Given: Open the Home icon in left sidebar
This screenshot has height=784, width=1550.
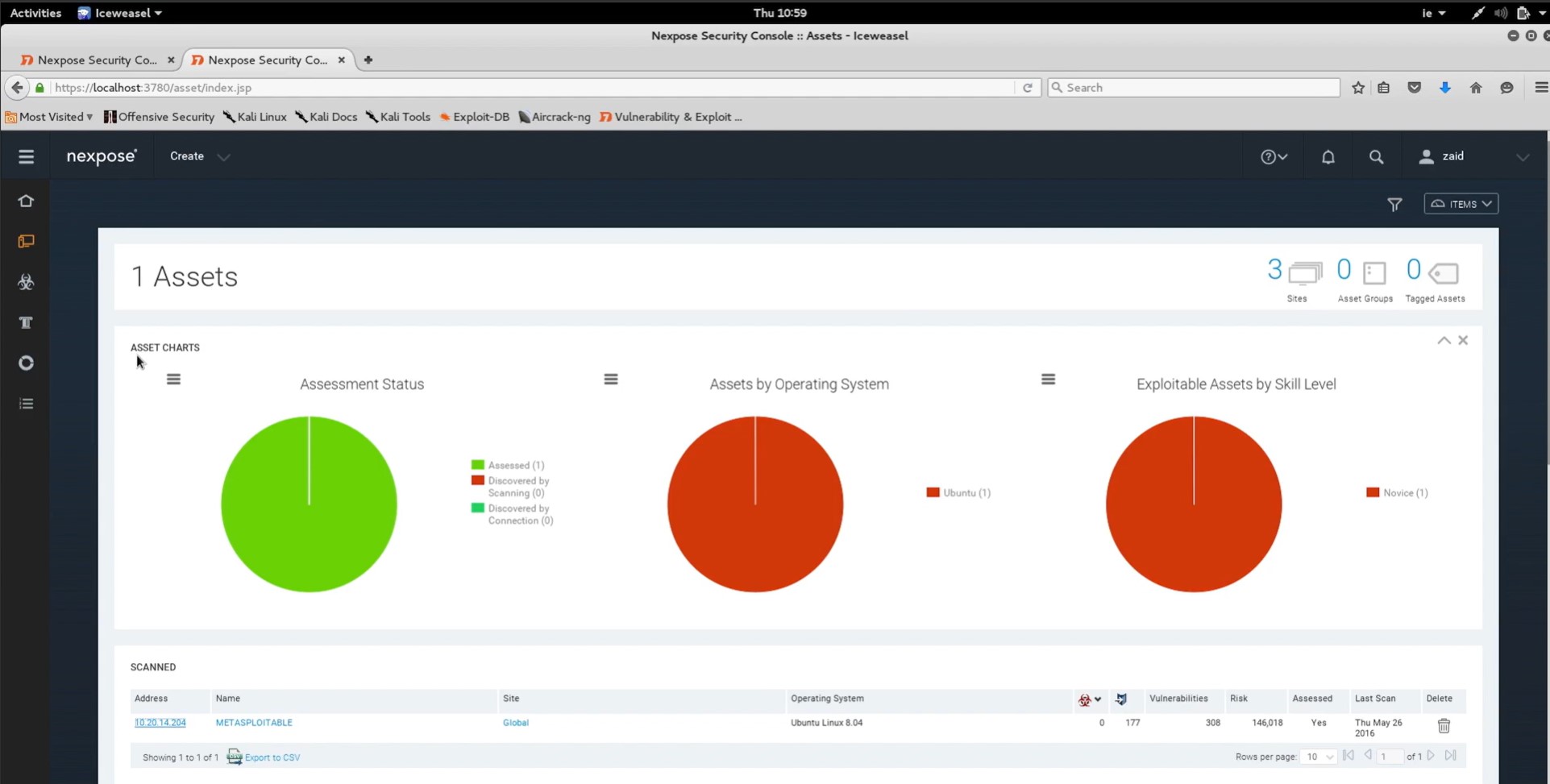Looking at the screenshot, I should 26,201.
